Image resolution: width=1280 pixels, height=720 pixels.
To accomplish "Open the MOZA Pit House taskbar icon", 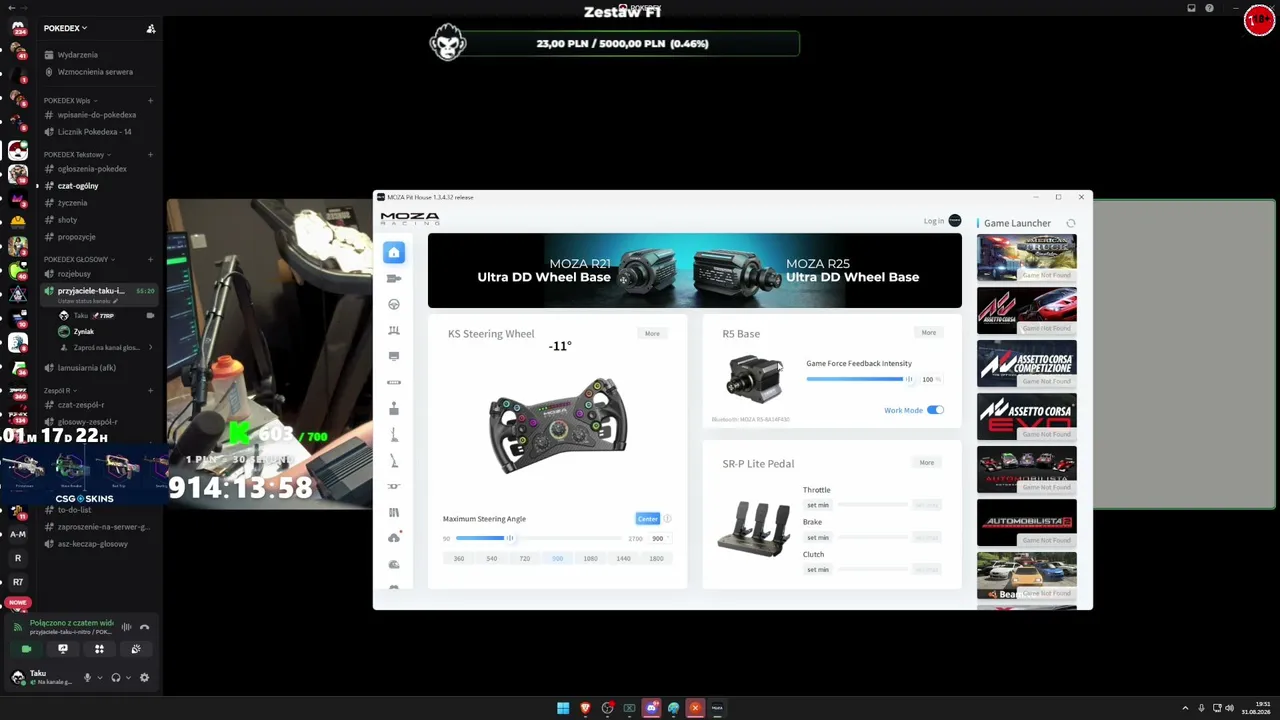I will click(717, 708).
